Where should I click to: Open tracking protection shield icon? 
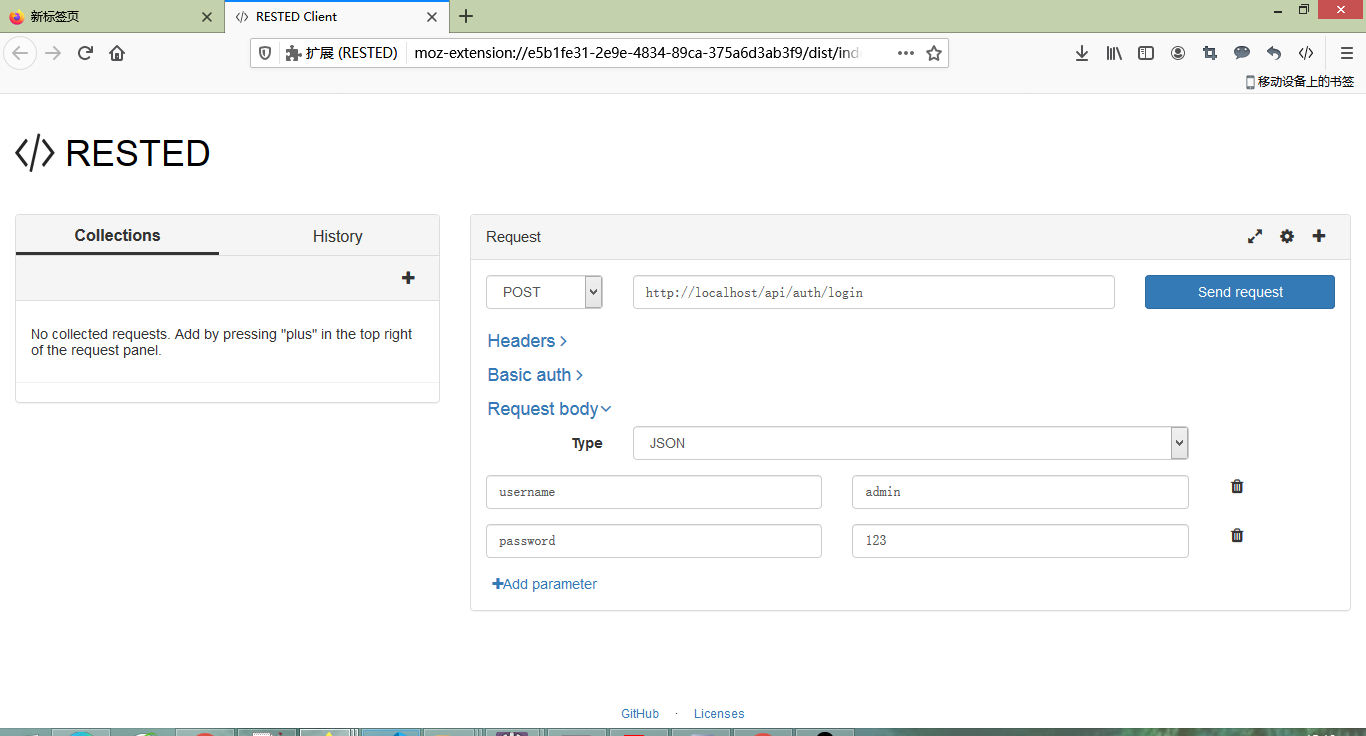[265, 53]
